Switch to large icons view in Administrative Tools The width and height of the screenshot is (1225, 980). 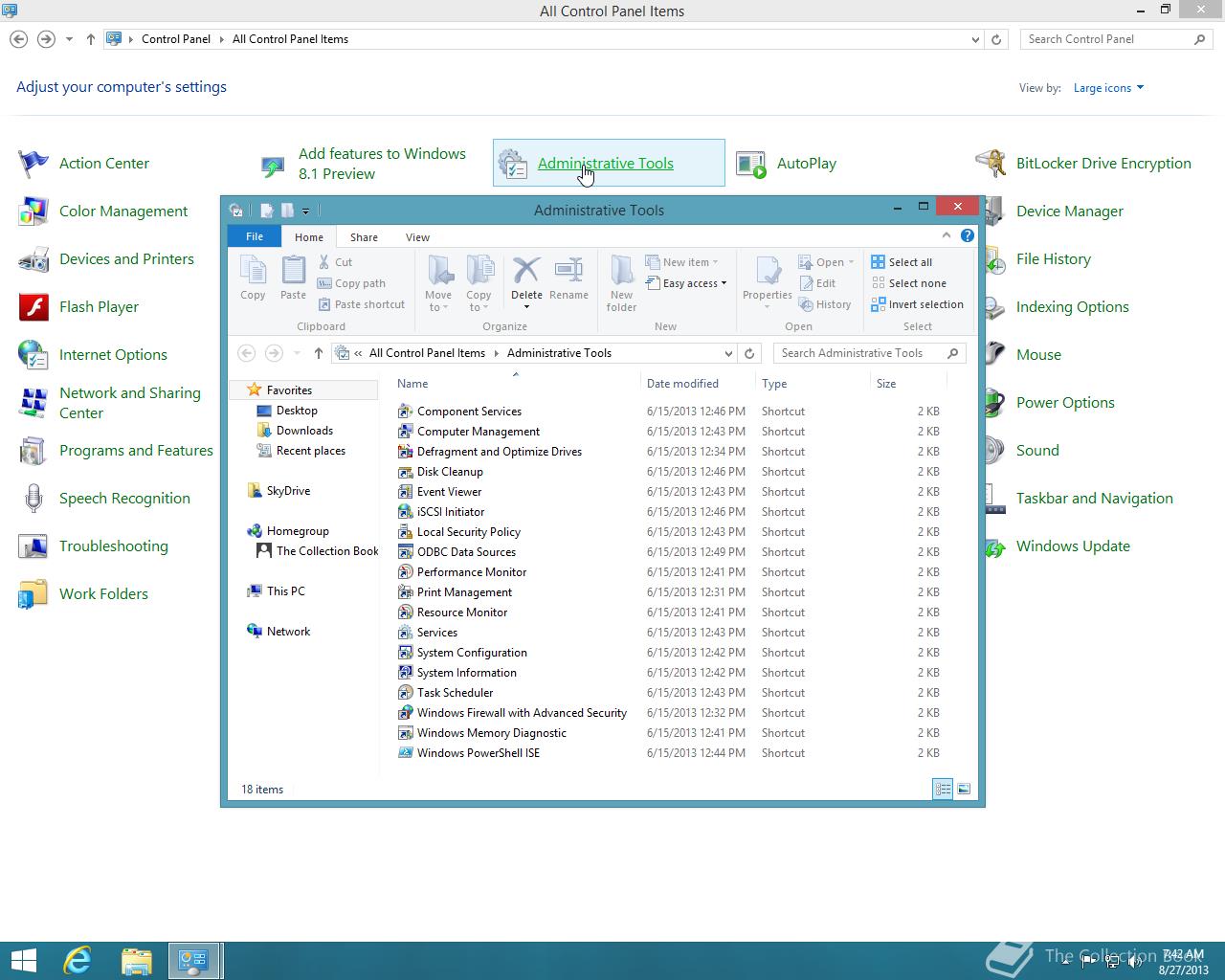(x=964, y=789)
